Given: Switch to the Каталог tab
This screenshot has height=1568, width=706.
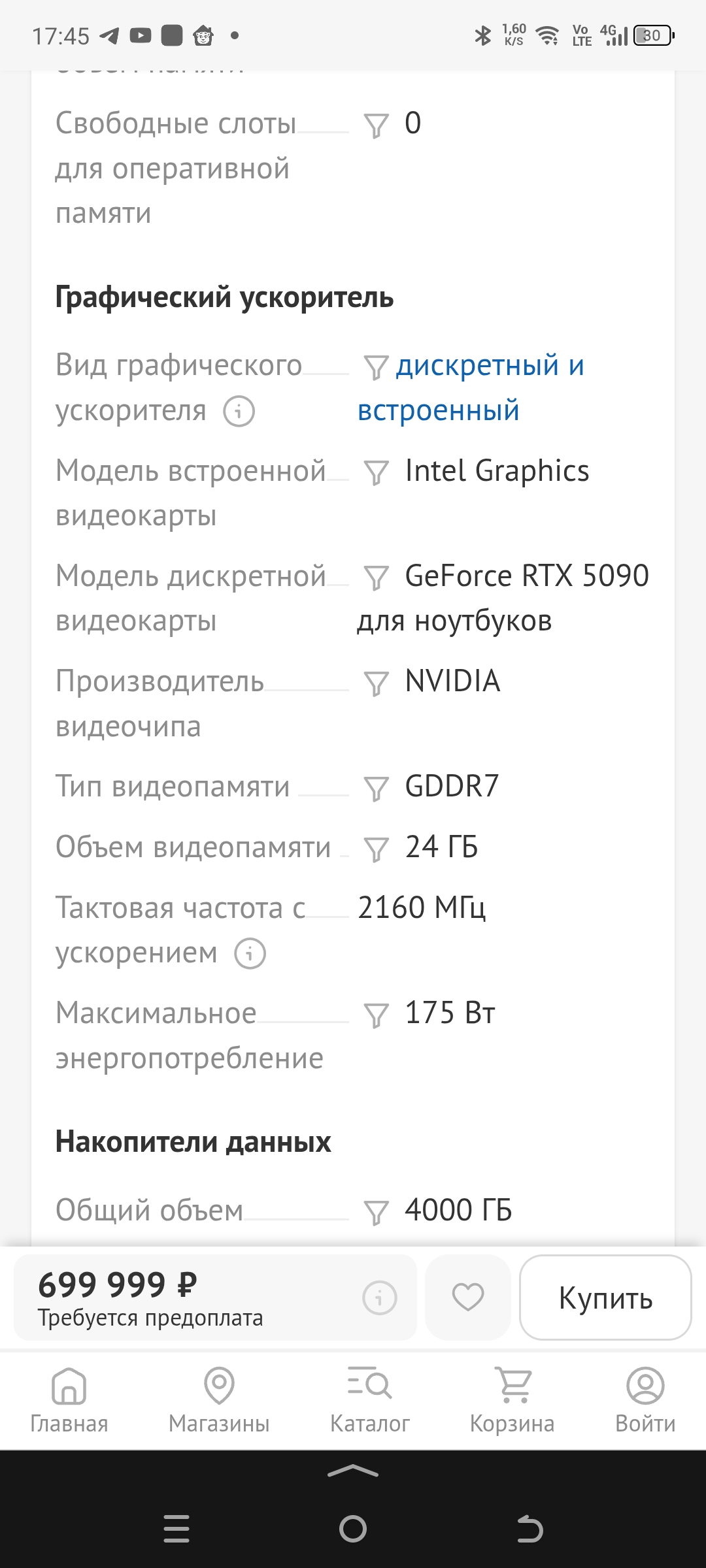Looking at the screenshot, I should (x=369, y=1401).
